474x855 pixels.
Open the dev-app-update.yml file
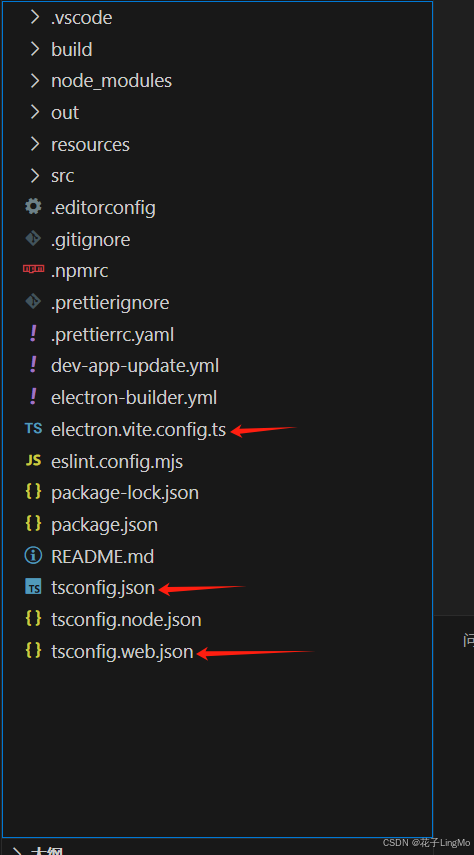click(135, 365)
